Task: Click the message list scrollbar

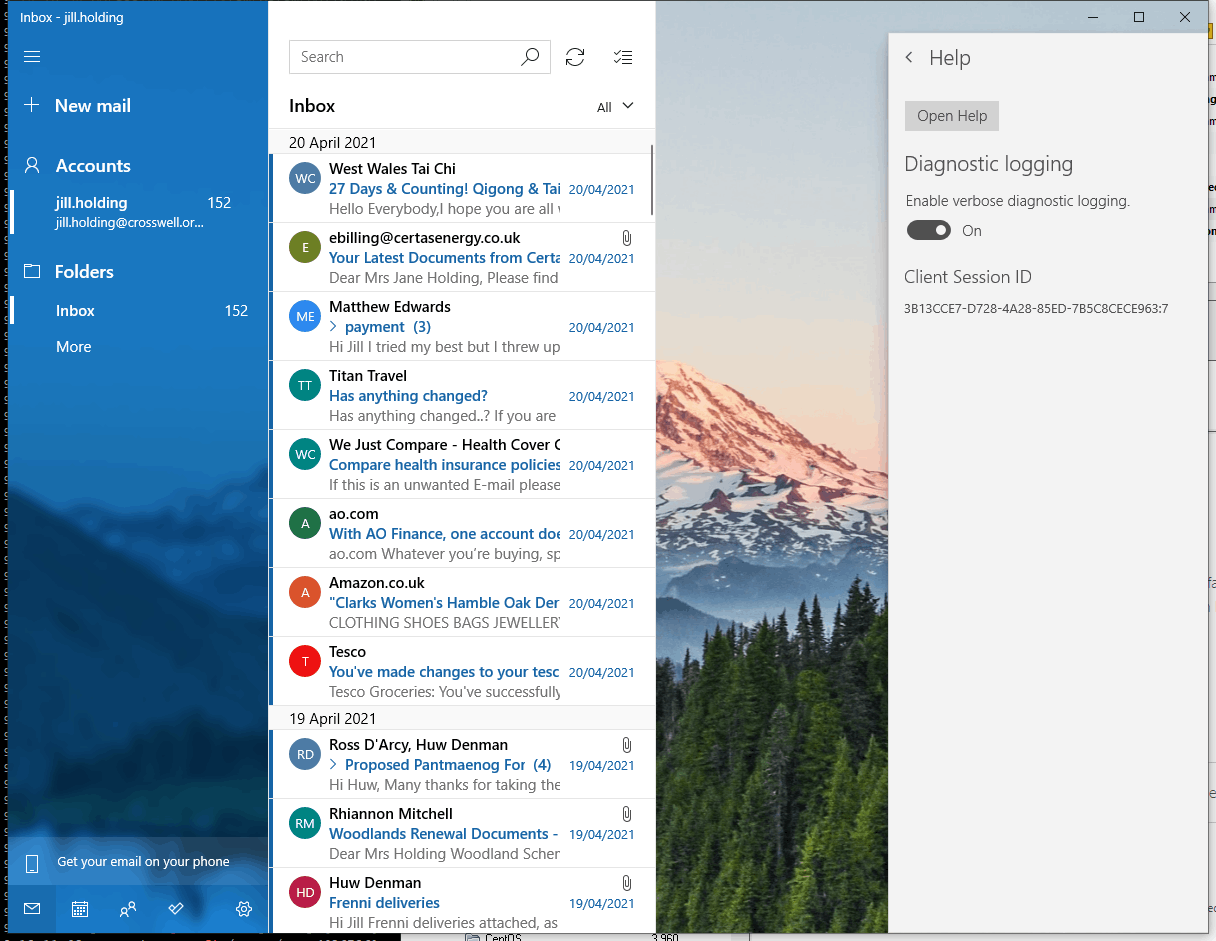Action: click(652, 180)
